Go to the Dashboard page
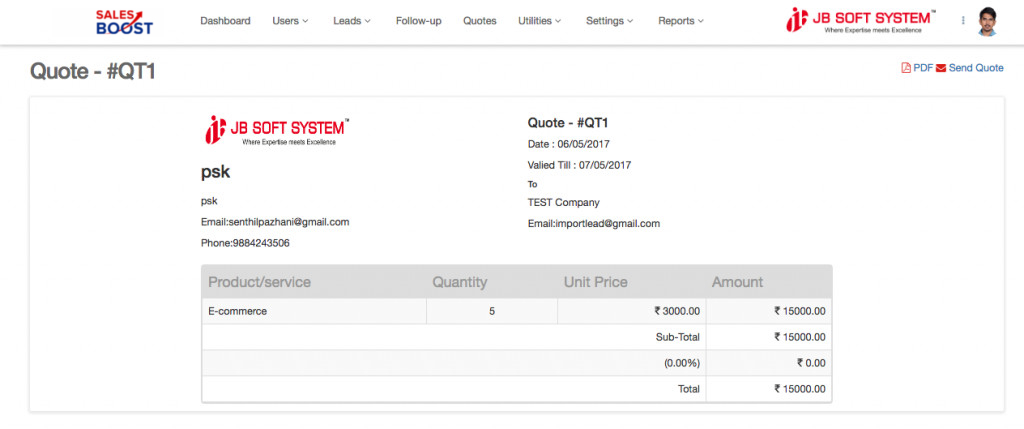Viewport: 1024px width, 429px height. tap(225, 21)
